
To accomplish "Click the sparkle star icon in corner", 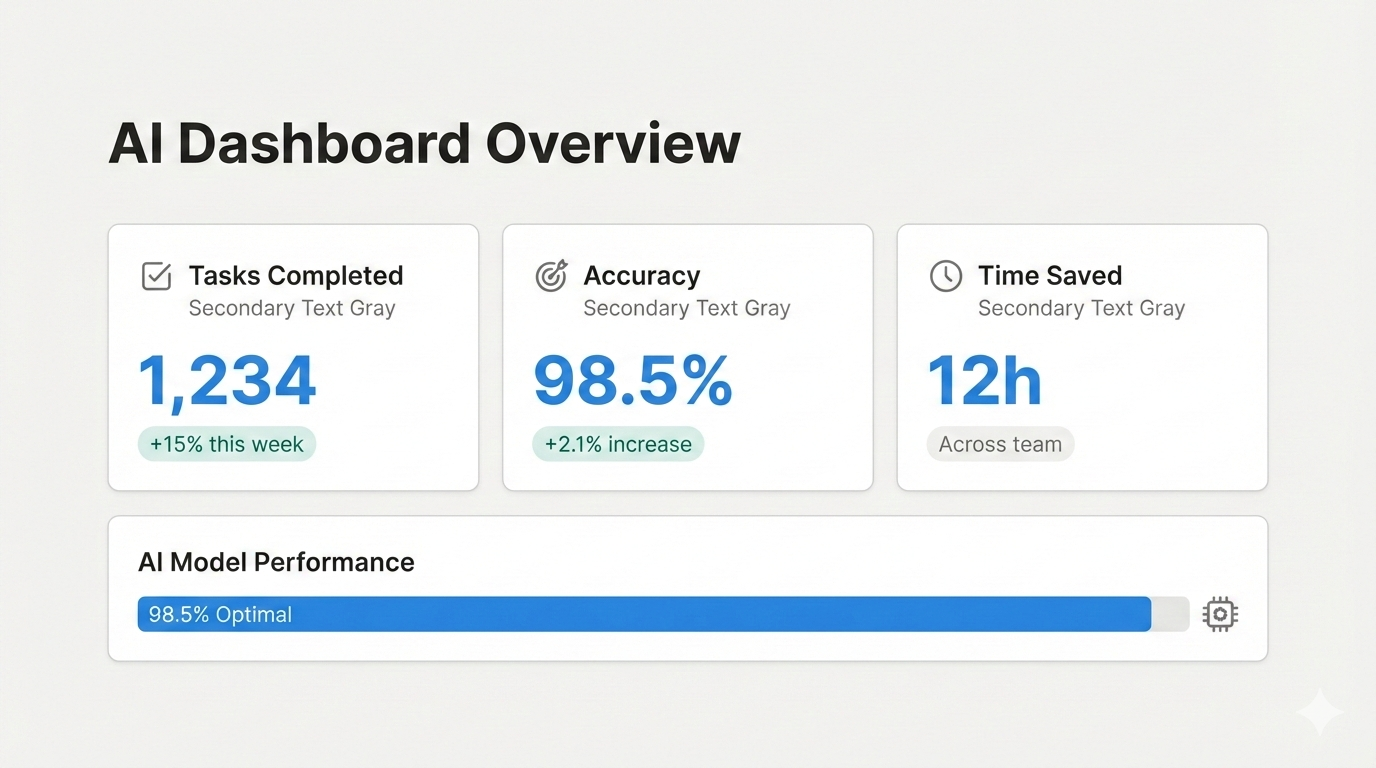I will click(x=1319, y=713).
